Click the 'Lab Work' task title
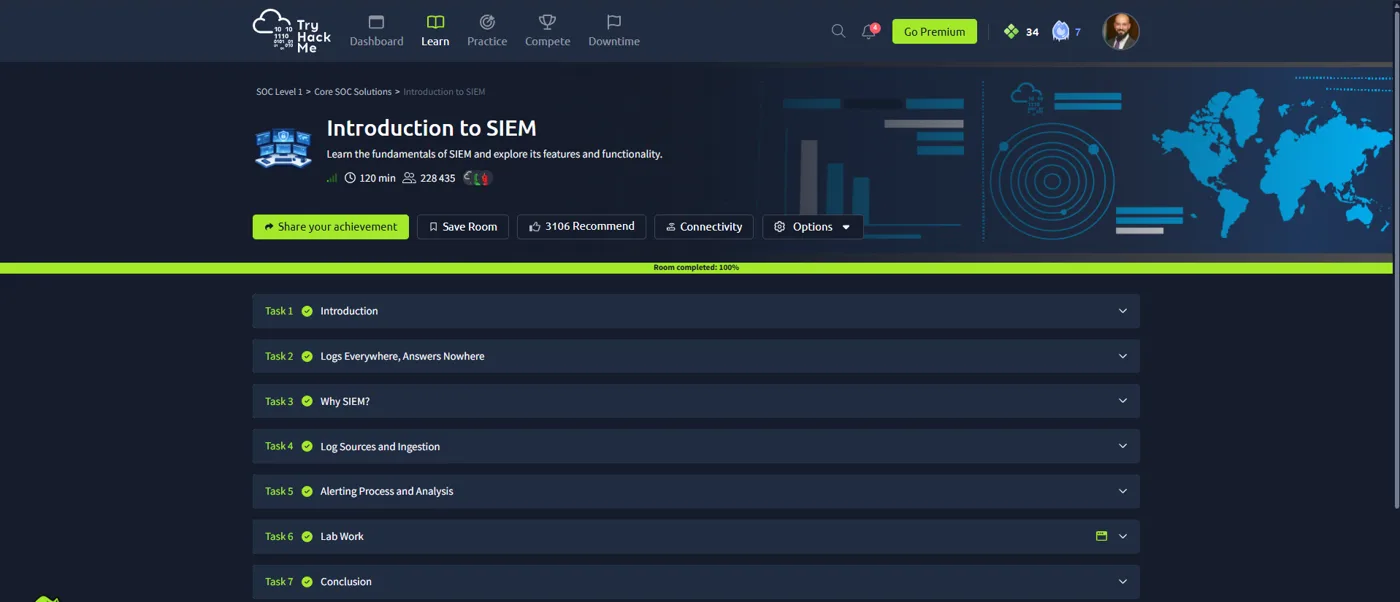The image size is (1400, 602). click(342, 536)
